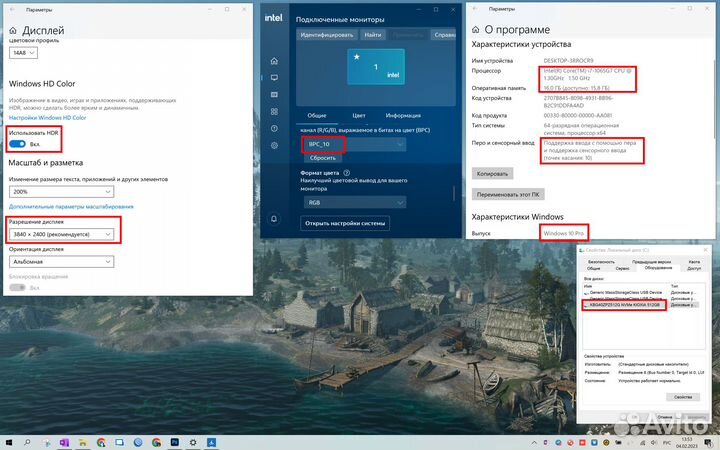Go back with the arrow in Дисплей window

pos(12,10)
